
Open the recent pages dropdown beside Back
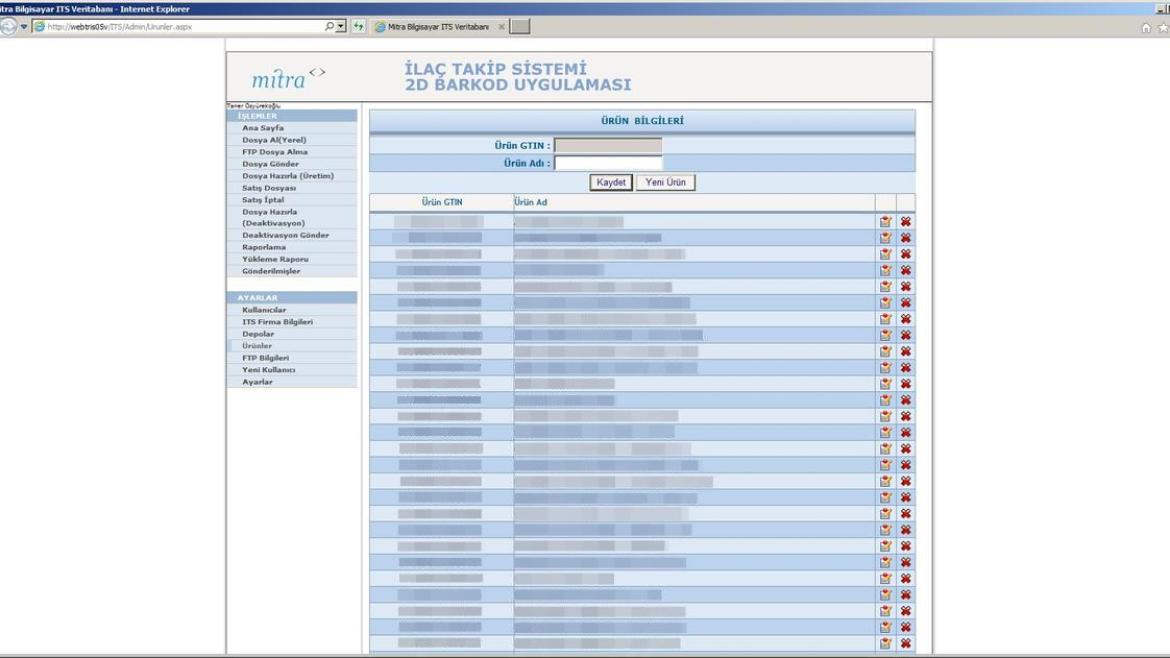click(x=24, y=26)
